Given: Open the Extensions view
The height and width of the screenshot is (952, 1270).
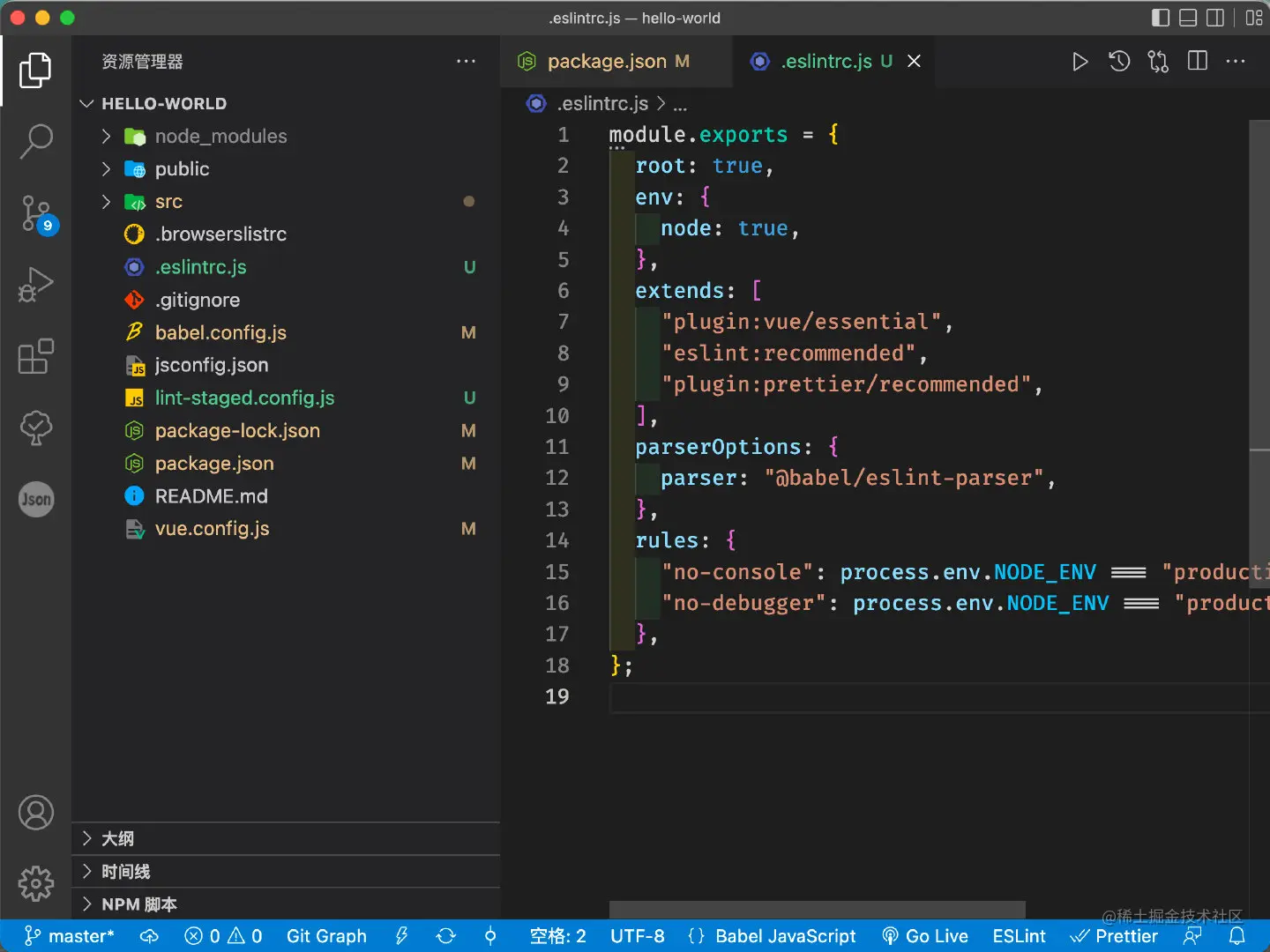Looking at the screenshot, I should pos(35,356).
